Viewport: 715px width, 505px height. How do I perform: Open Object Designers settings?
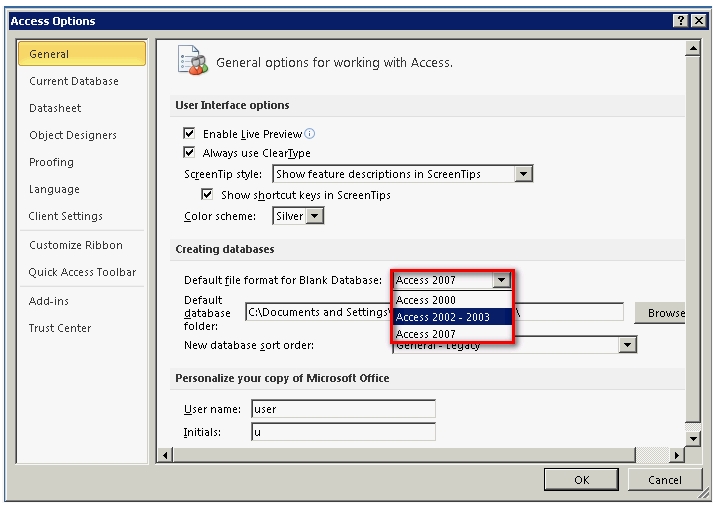tap(82, 135)
